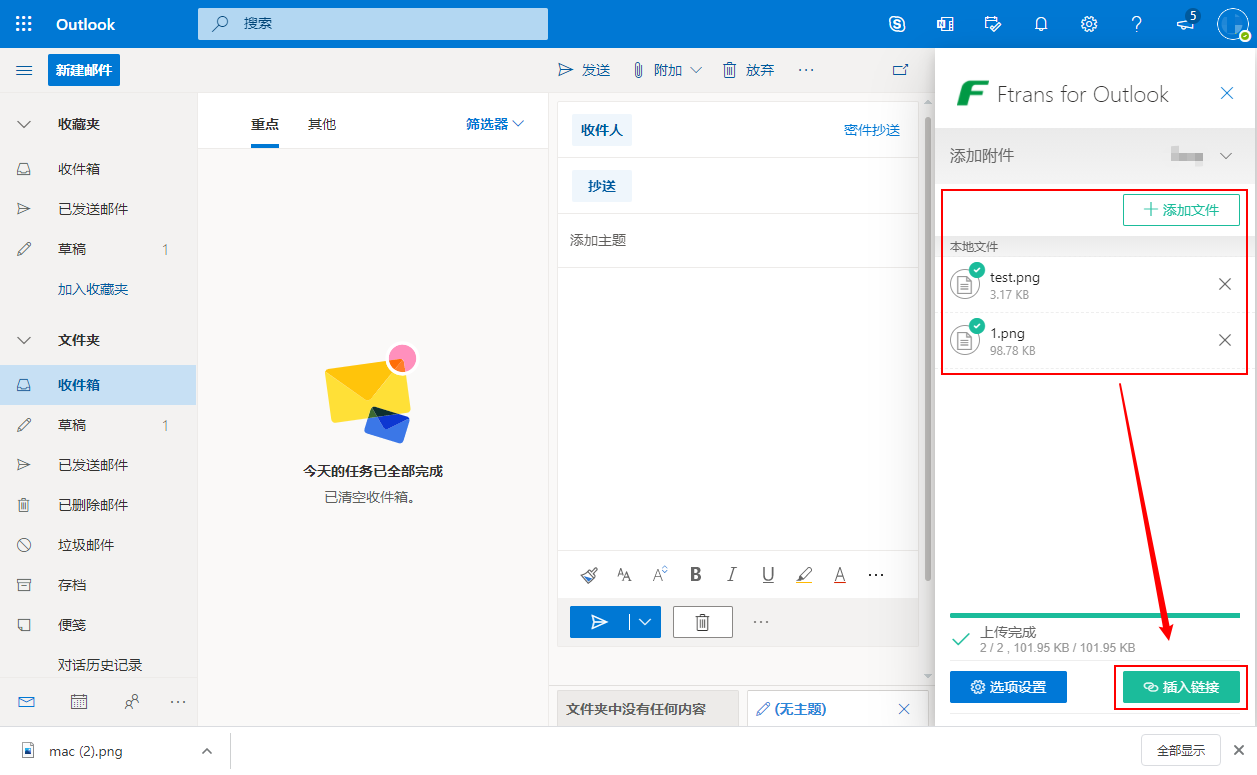Open the font color picker
Viewport: 1257px width, 775px height.
click(x=840, y=575)
